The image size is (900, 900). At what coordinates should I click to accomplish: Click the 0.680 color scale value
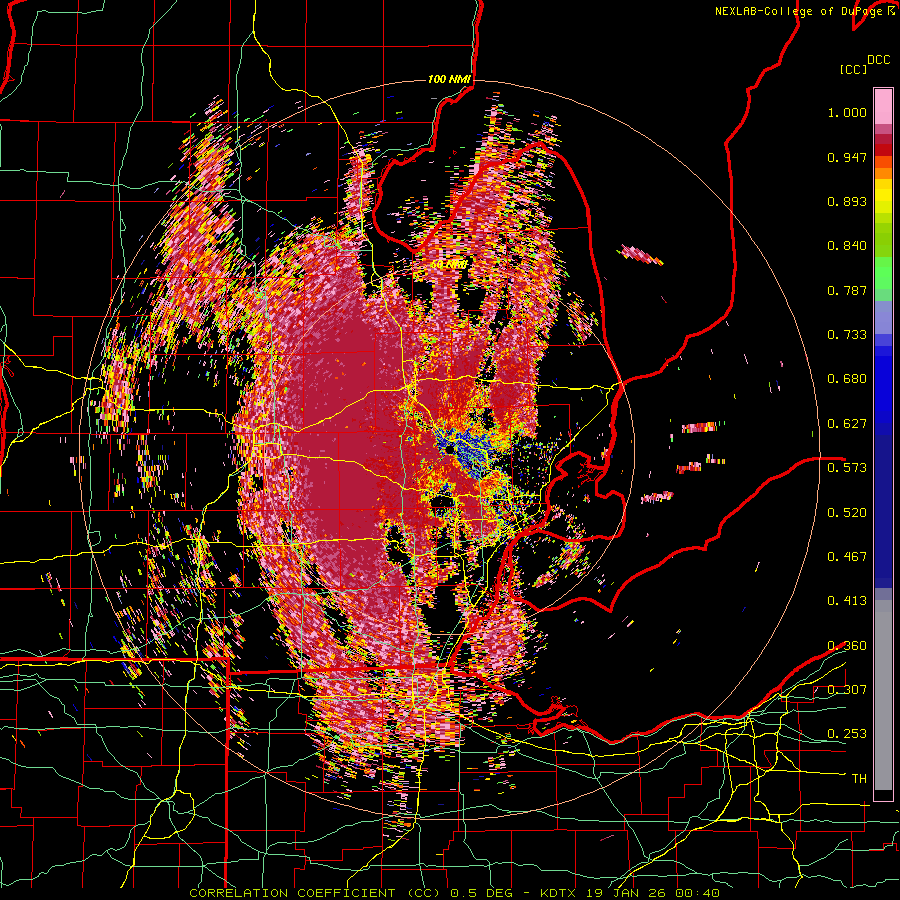tap(847, 379)
